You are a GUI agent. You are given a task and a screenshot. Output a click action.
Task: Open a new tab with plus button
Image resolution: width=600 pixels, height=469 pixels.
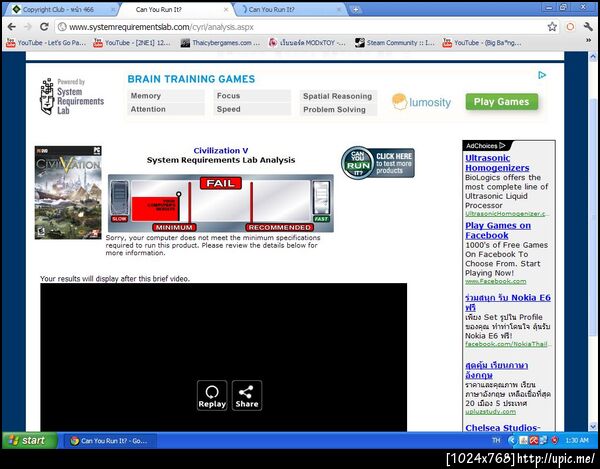coord(355,10)
